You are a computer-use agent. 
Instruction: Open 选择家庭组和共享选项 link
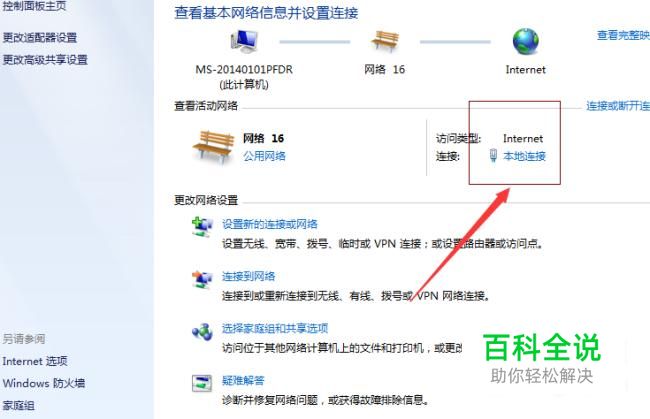(275, 329)
